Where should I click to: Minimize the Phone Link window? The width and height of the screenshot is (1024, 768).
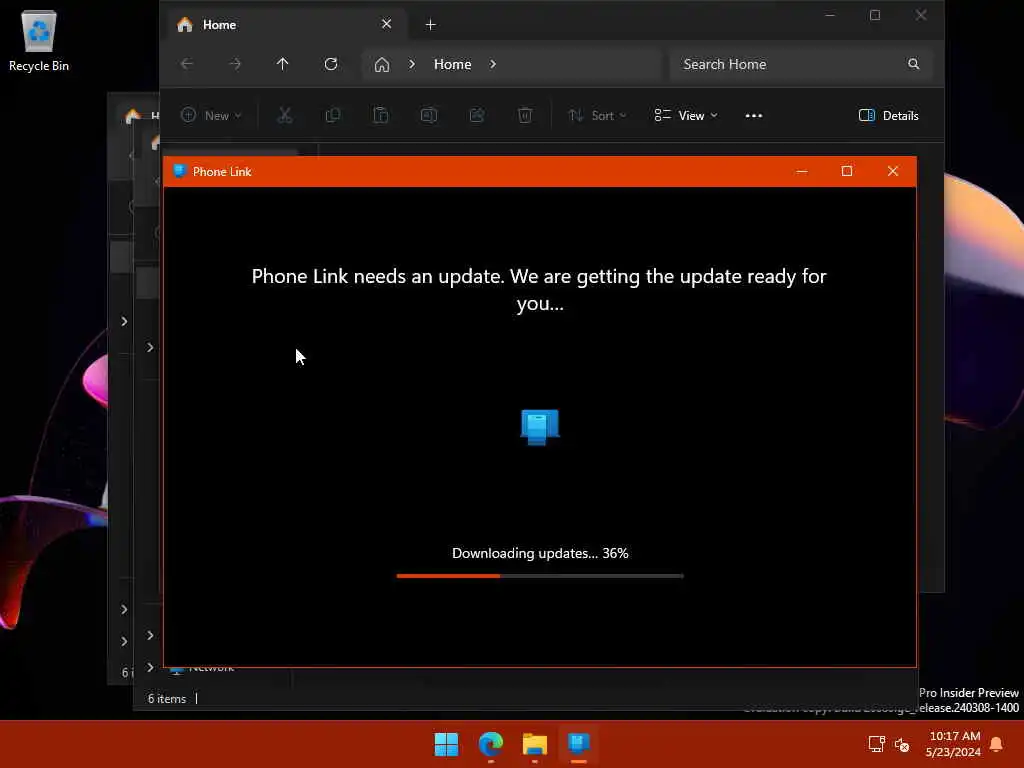click(x=802, y=171)
